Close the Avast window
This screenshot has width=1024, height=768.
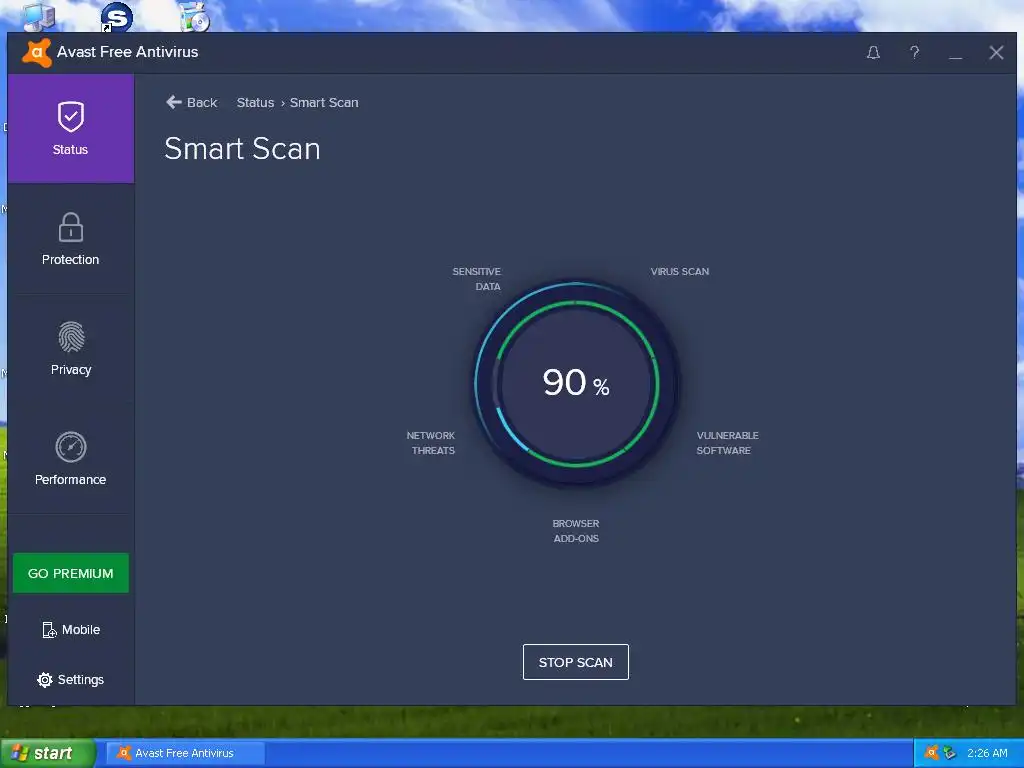(996, 53)
